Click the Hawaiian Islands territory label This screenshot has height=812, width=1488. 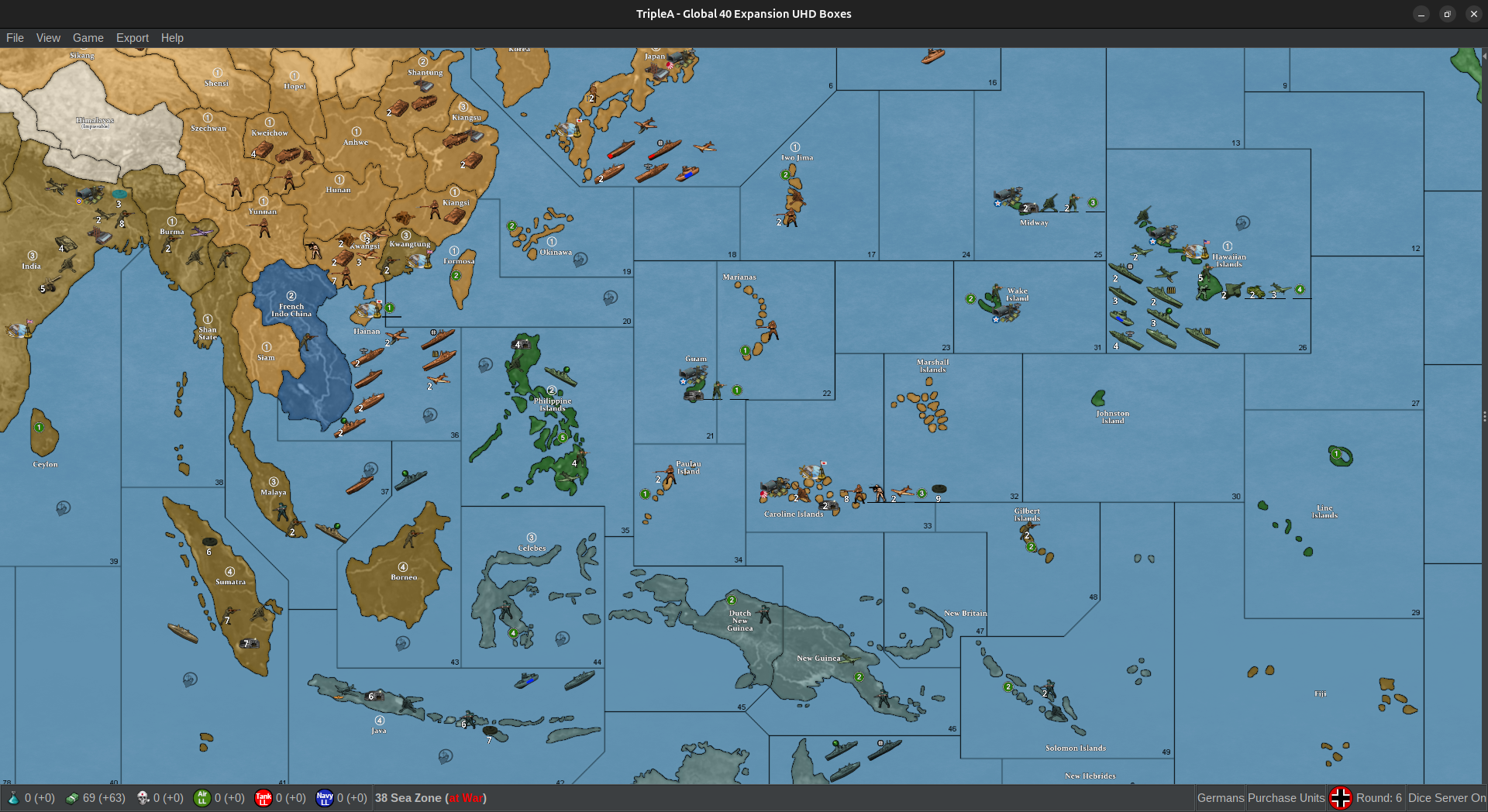pyautogui.click(x=1229, y=260)
